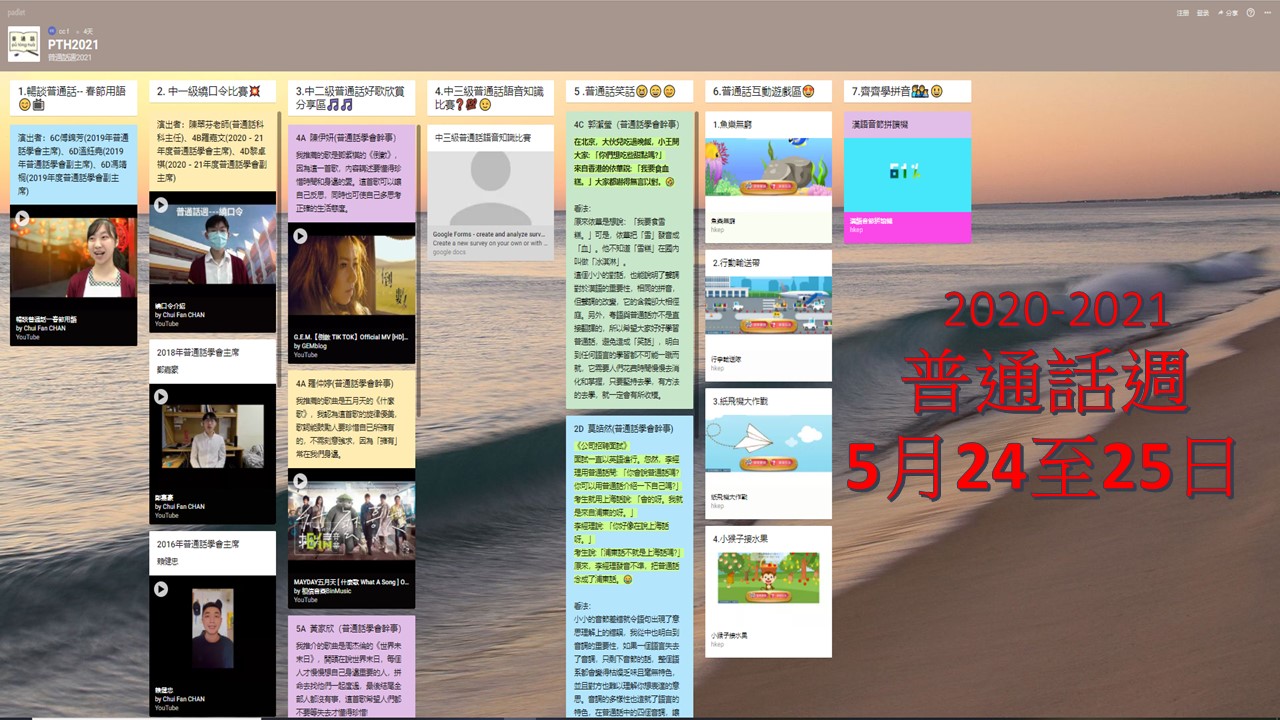
Task: Click the PTH2021 board logo image
Action: (x=24, y=44)
